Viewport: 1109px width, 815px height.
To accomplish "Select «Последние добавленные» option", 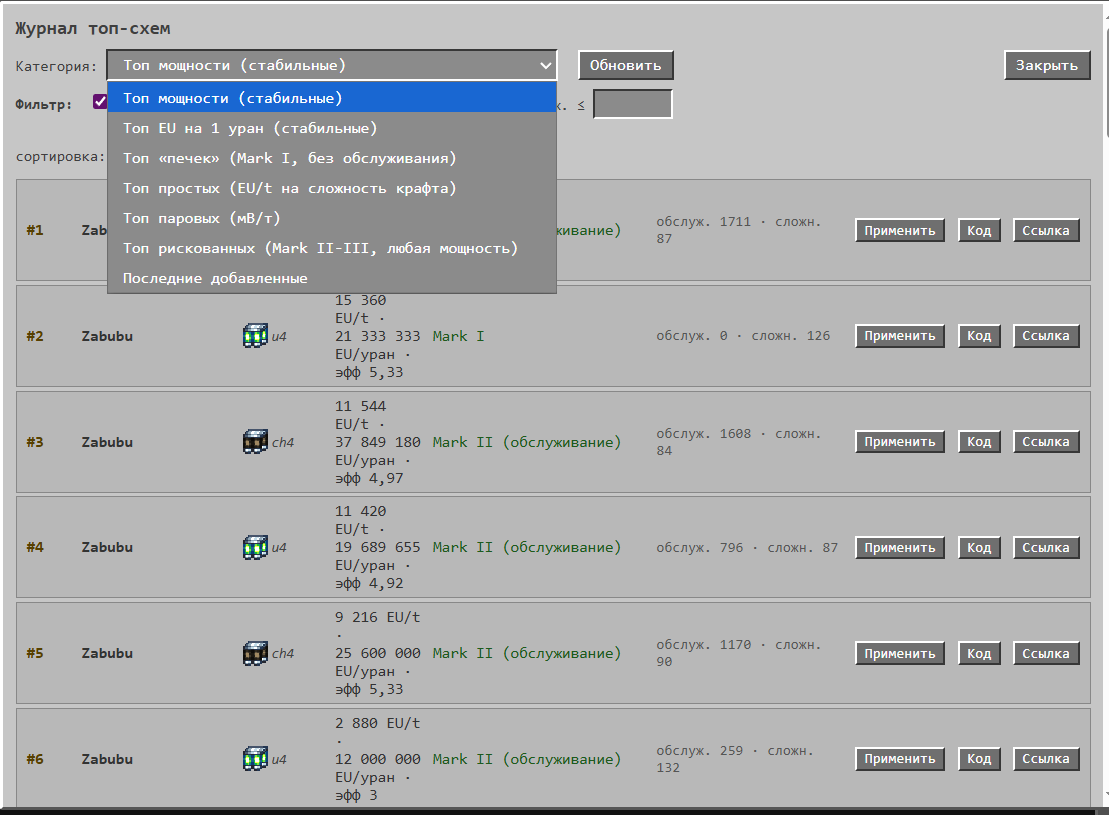I will pyautogui.click(x=332, y=278).
